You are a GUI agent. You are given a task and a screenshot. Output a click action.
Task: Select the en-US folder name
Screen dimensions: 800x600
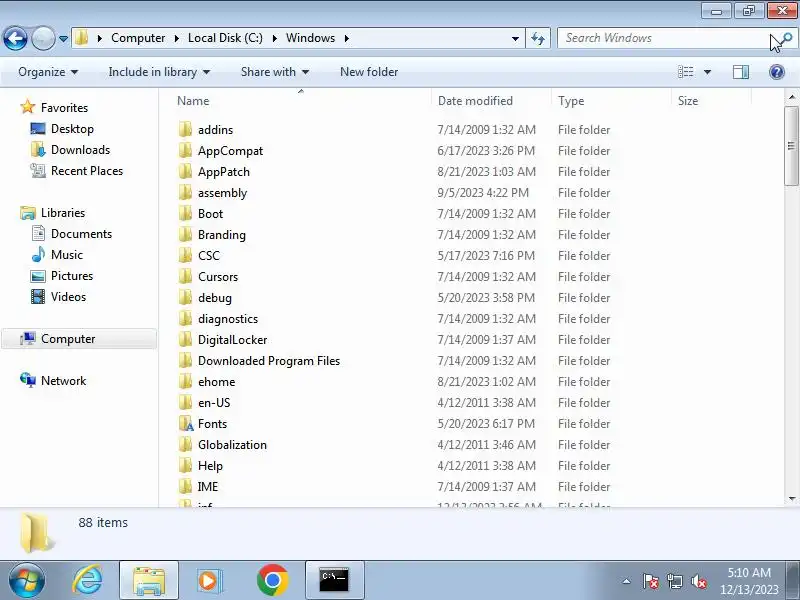[214, 403]
